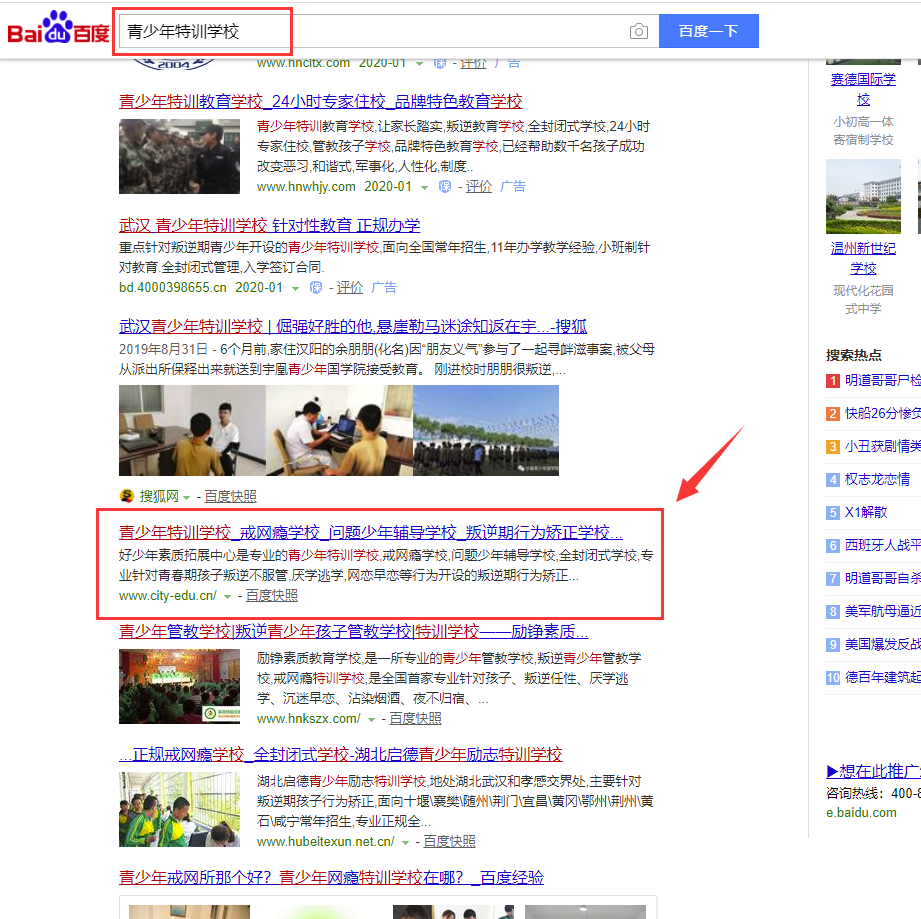Open 评价 link on hnwhjy.com result
This screenshot has width=921, height=919.
click(479, 187)
